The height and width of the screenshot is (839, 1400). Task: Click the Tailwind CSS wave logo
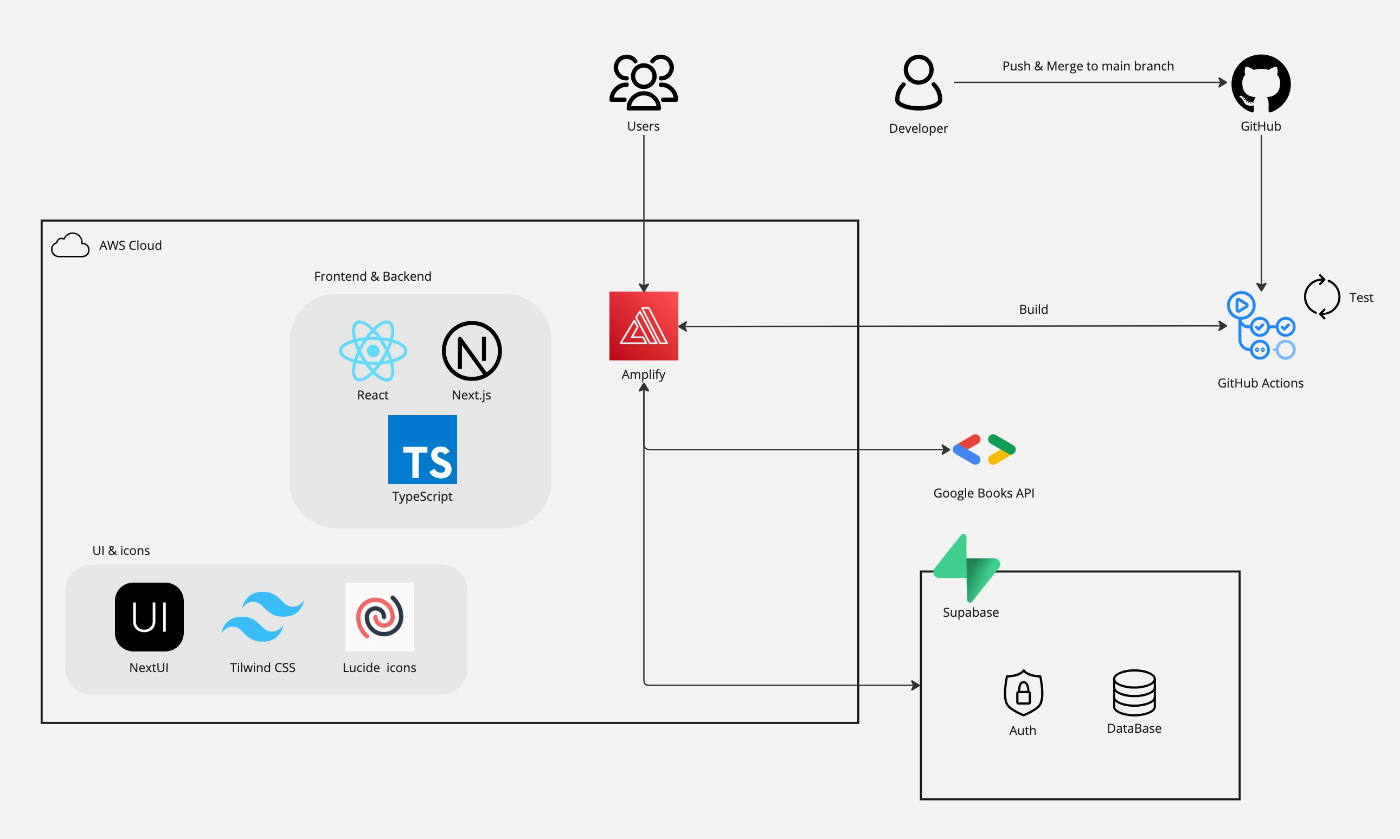tap(262, 617)
